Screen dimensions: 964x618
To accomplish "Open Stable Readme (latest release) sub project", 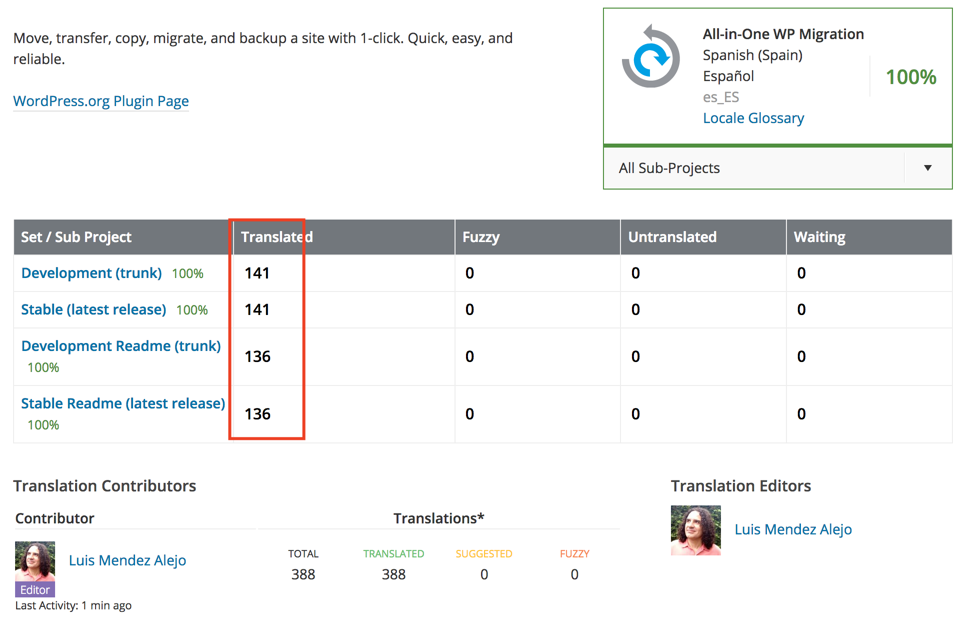I will [x=123, y=403].
